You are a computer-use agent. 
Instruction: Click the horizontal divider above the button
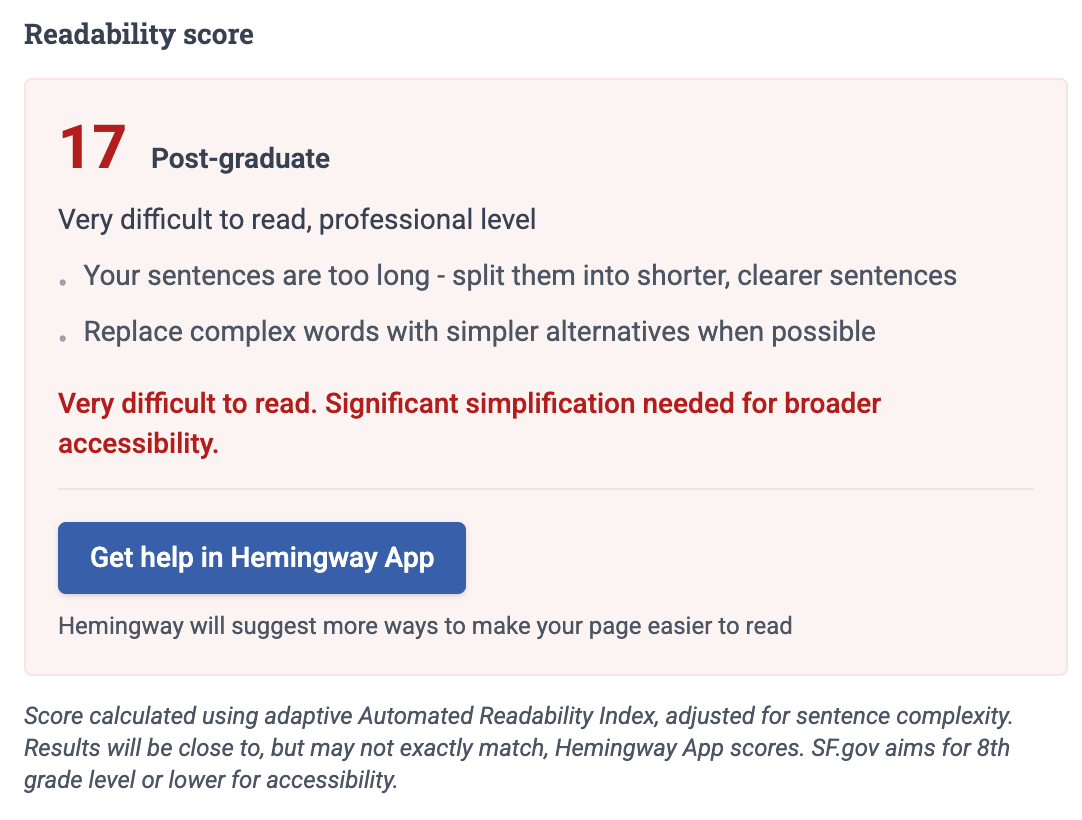[546, 489]
